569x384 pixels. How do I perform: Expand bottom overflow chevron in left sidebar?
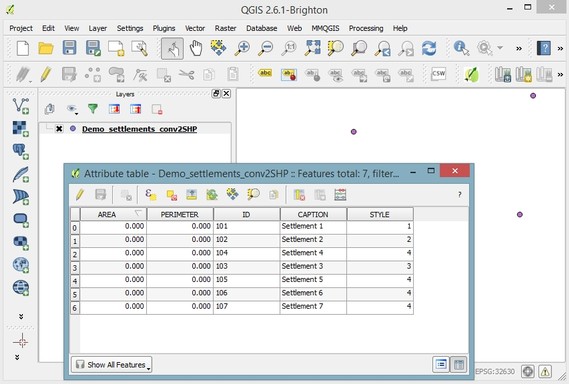point(17,358)
